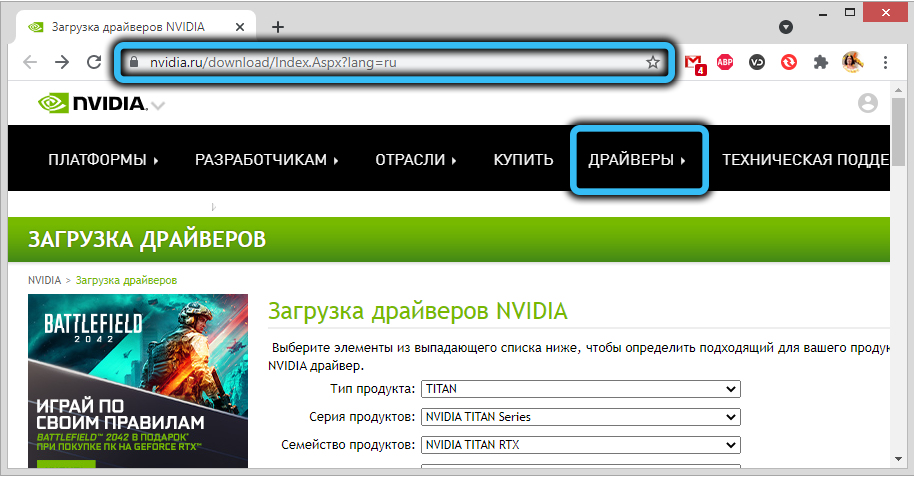Open the ДРАЙВЕРЫ menu
Viewport: 914px width, 477px height.
[x=638, y=160]
